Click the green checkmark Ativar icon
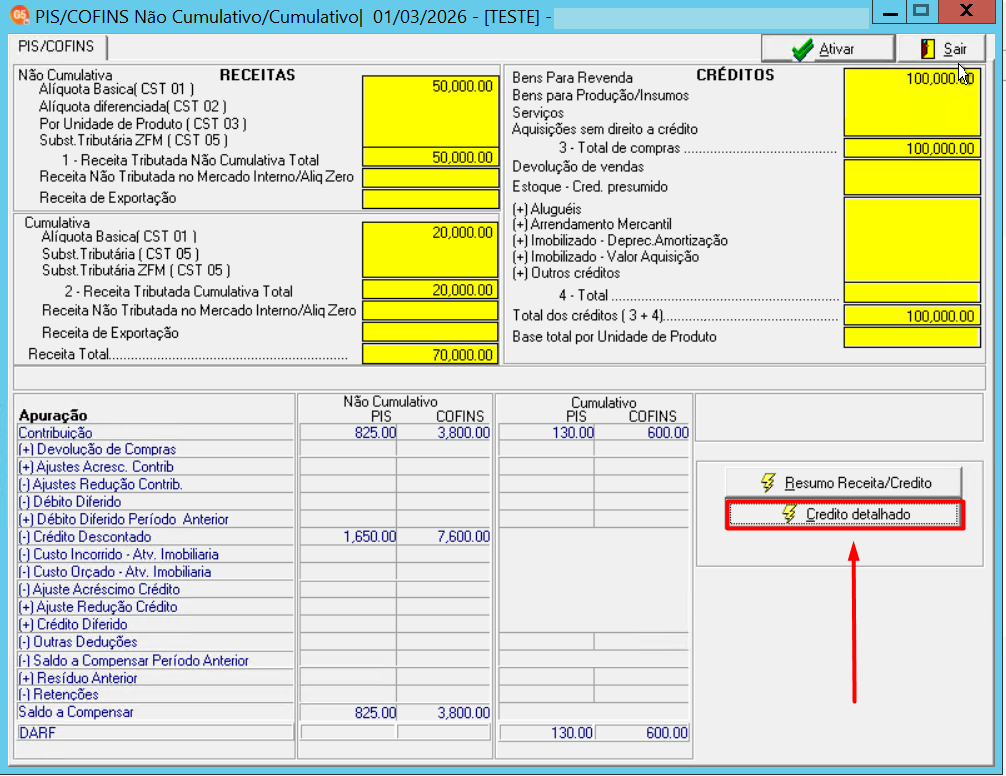Screen dimensions: 1006x776 pyautogui.click(x=802, y=49)
